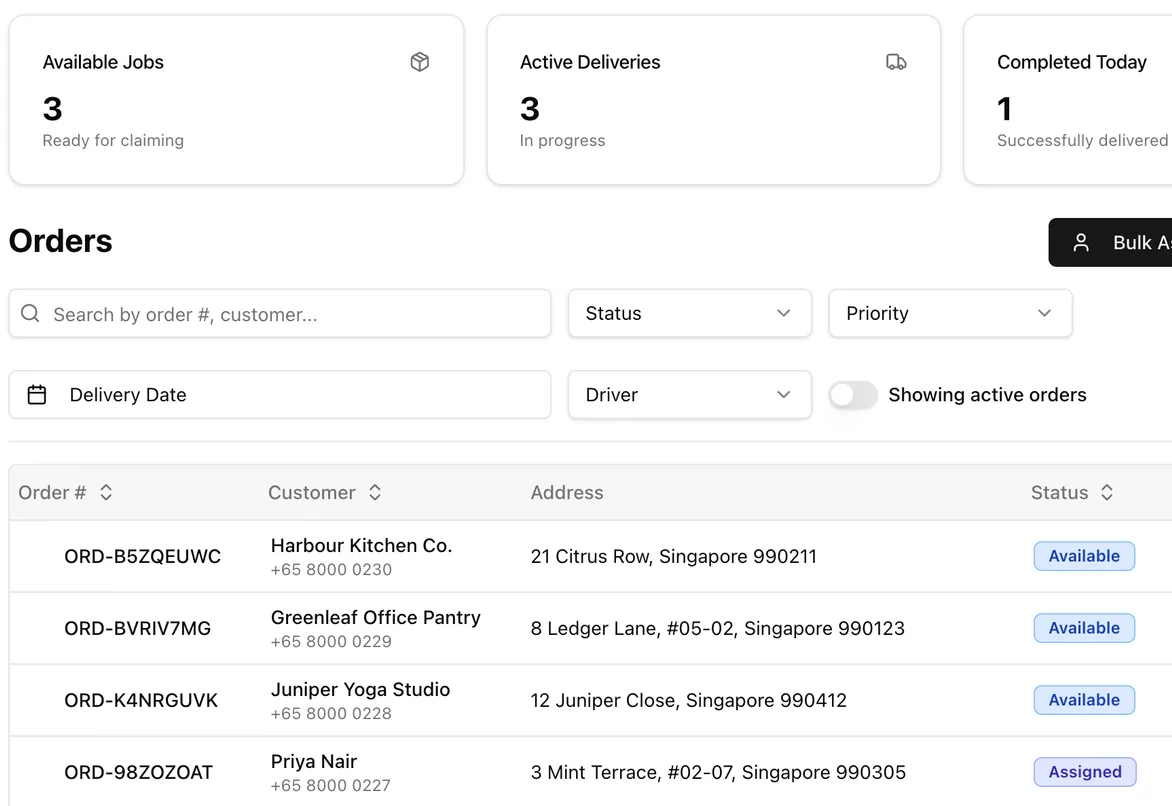Viewport: 1172px width, 806px height.
Task: Click the Active Deliveries card title
Action: (x=590, y=62)
